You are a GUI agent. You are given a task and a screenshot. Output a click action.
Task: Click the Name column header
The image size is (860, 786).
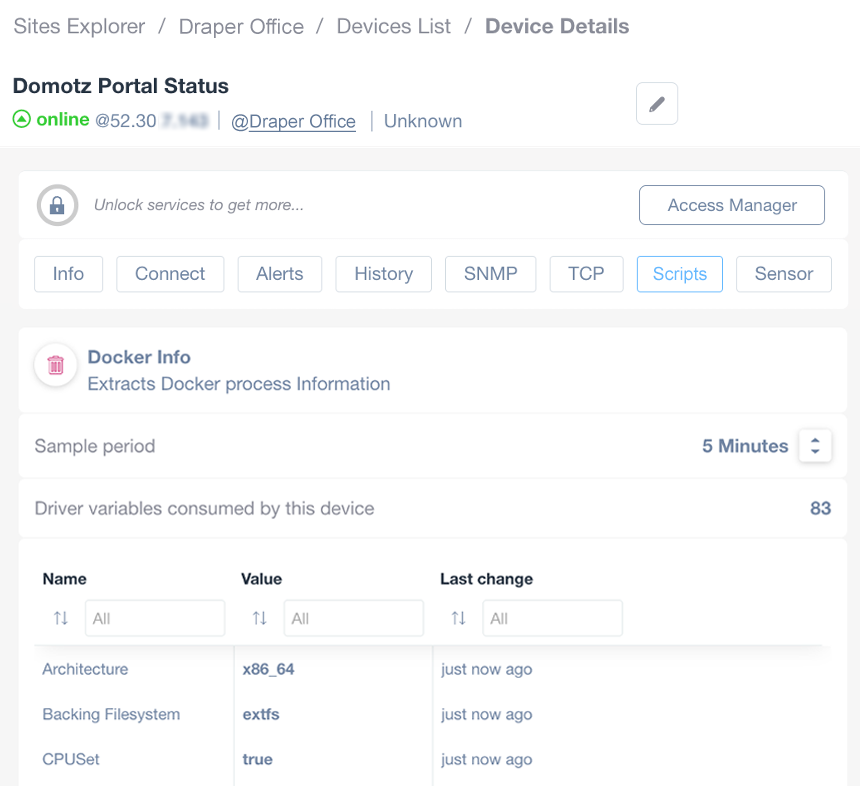pos(65,579)
